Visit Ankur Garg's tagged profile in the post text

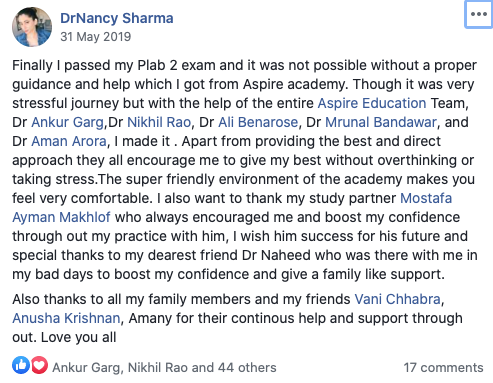(x=68, y=122)
